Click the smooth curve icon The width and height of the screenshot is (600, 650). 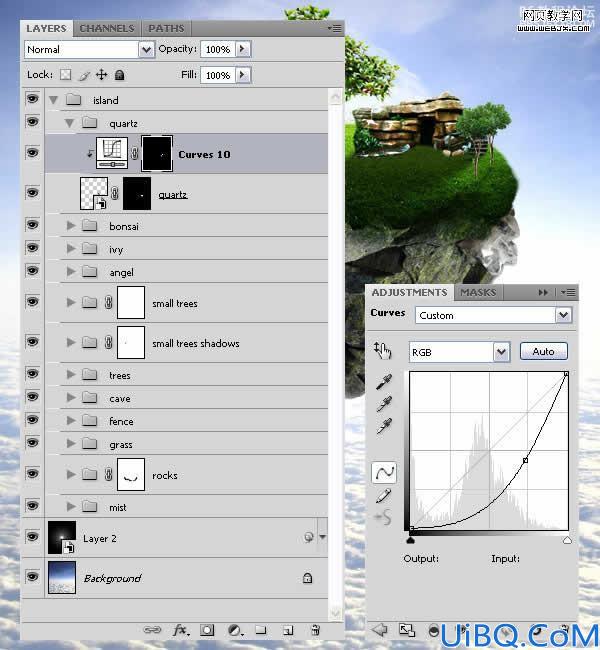(x=383, y=517)
